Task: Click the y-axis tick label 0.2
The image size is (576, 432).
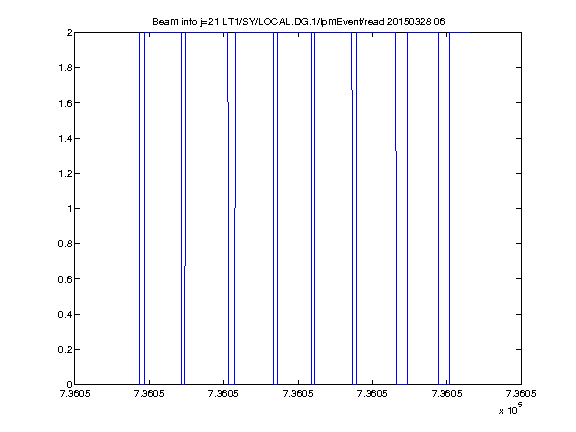Action: coord(65,349)
